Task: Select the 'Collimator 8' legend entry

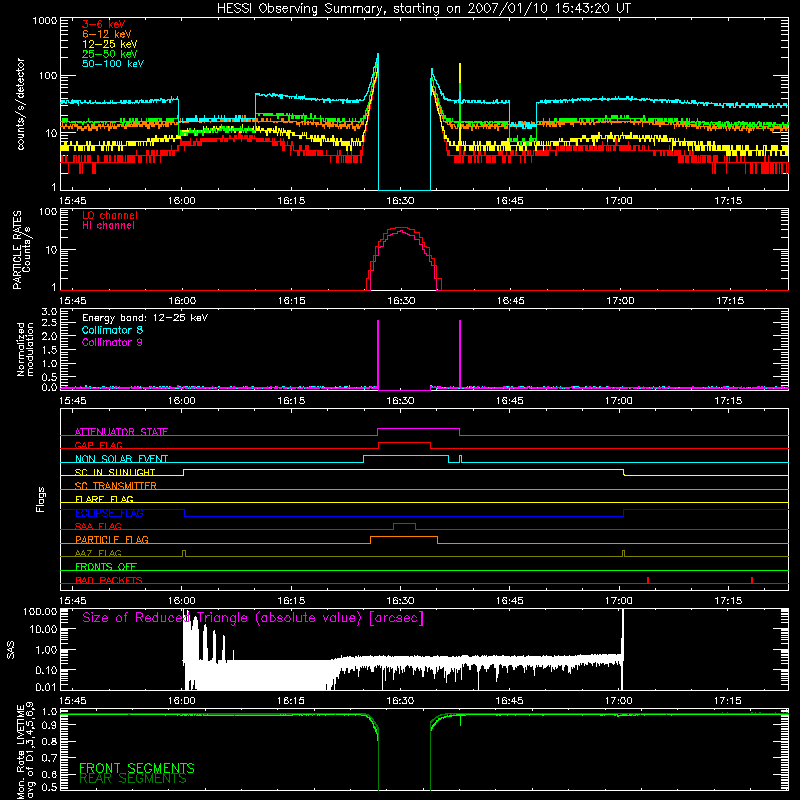Action: pos(112,330)
